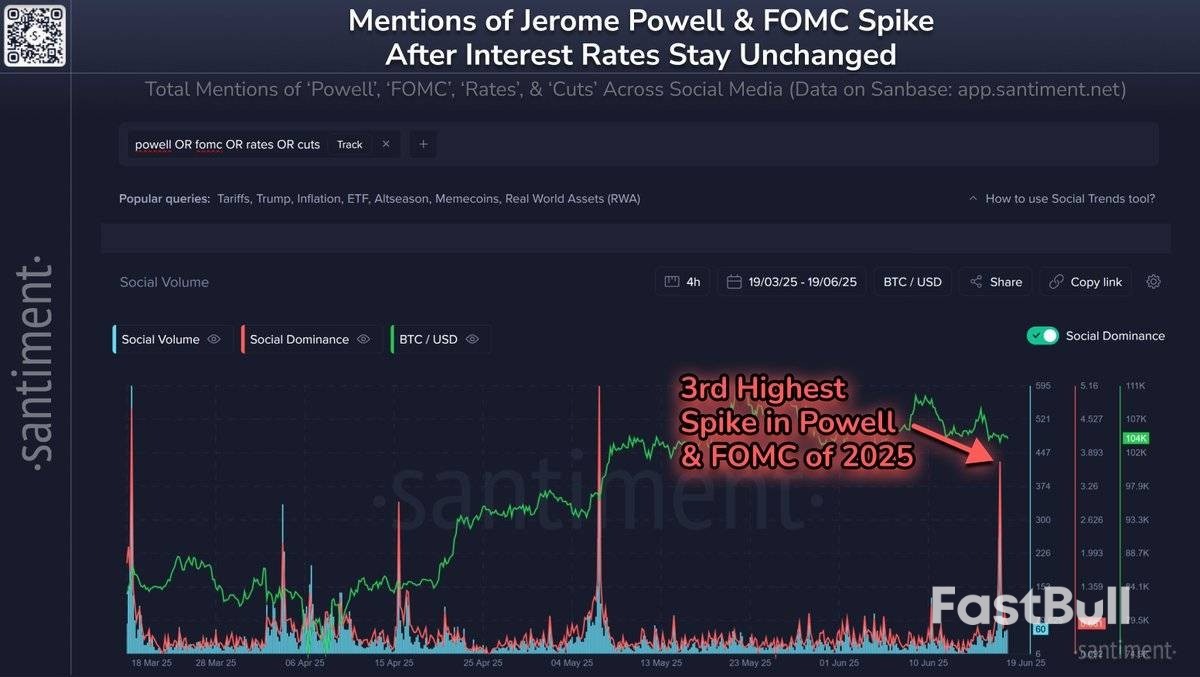Hide the Social Volume metric via eye icon
Viewport: 1200px width, 677px height.
(214, 339)
